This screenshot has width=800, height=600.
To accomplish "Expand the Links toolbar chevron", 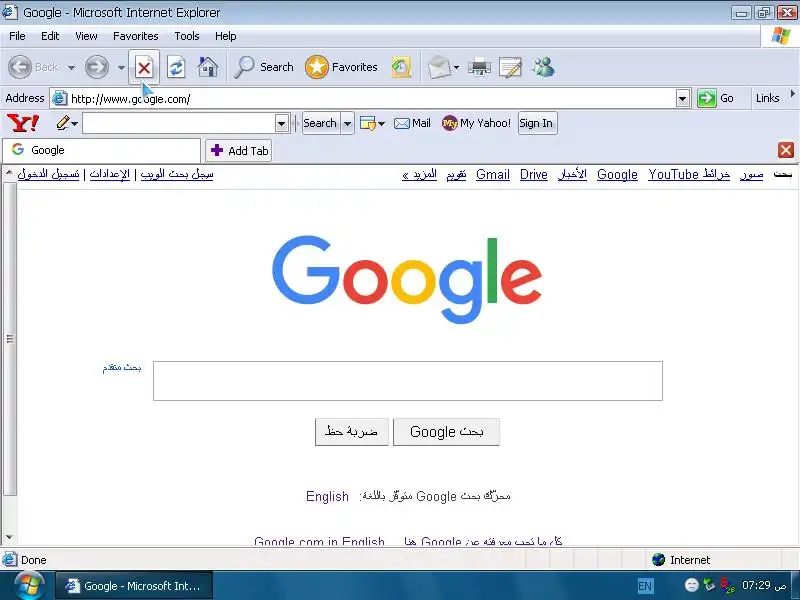I will 792,94.
